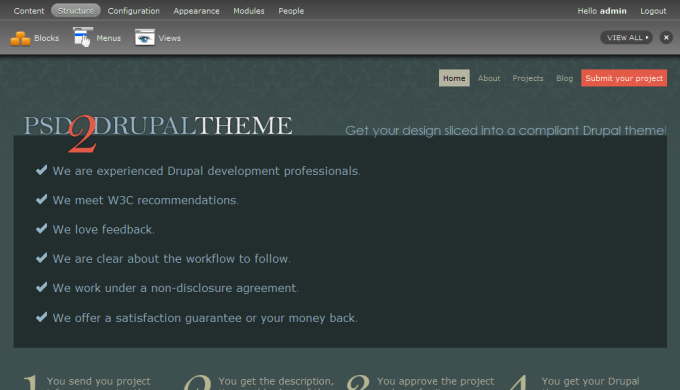Open the Views eye icon
The height and width of the screenshot is (390, 680).
[145, 38]
